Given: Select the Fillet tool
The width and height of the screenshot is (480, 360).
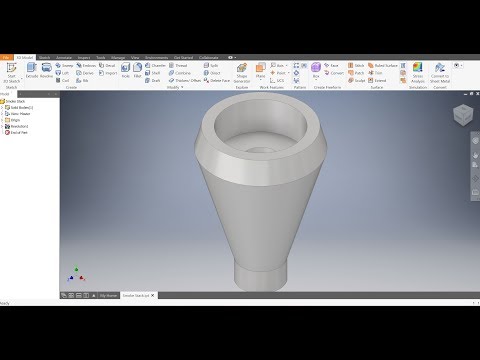Looking at the screenshot, I should click(137, 70).
